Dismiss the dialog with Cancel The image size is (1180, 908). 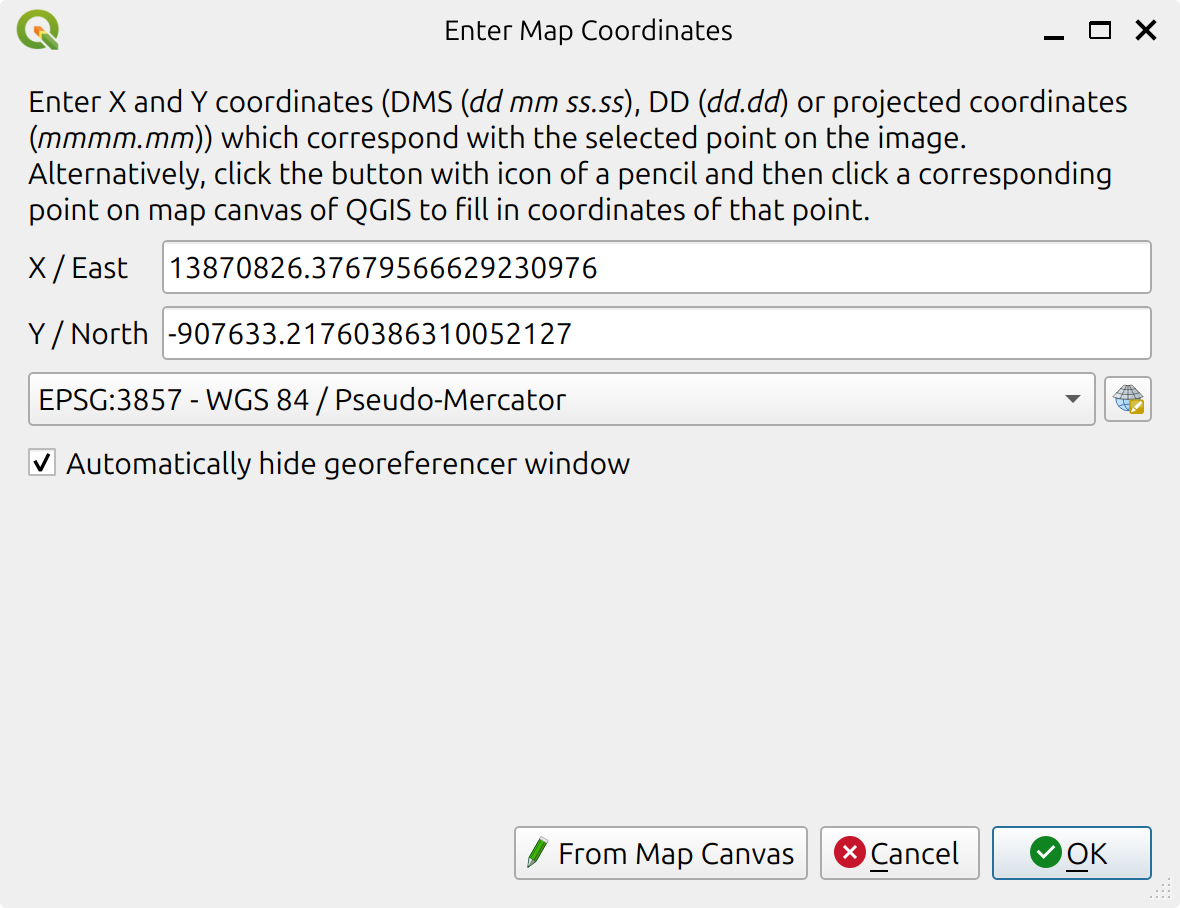(x=899, y=853)
